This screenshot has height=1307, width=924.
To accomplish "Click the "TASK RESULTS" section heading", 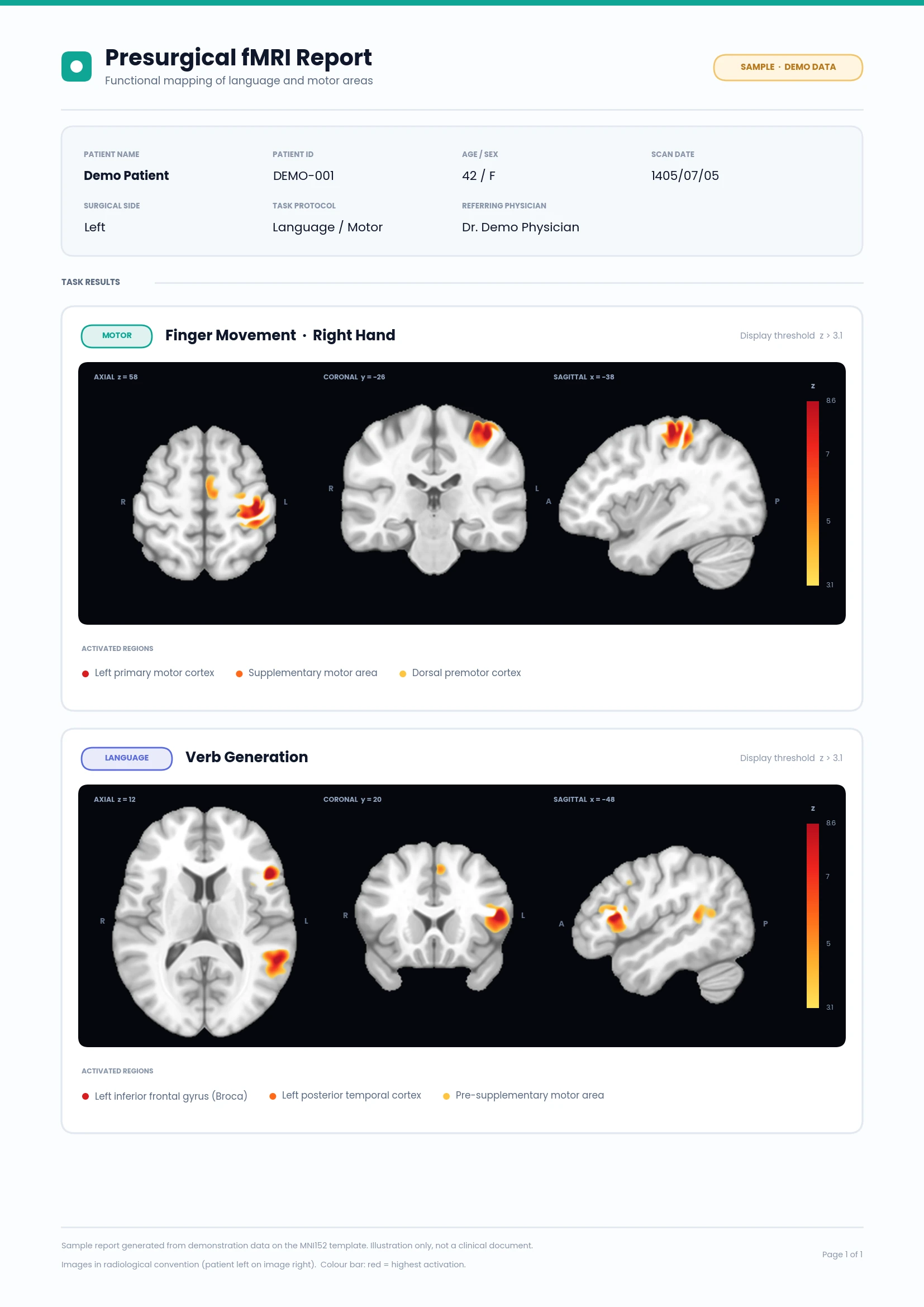I will 91,282.
